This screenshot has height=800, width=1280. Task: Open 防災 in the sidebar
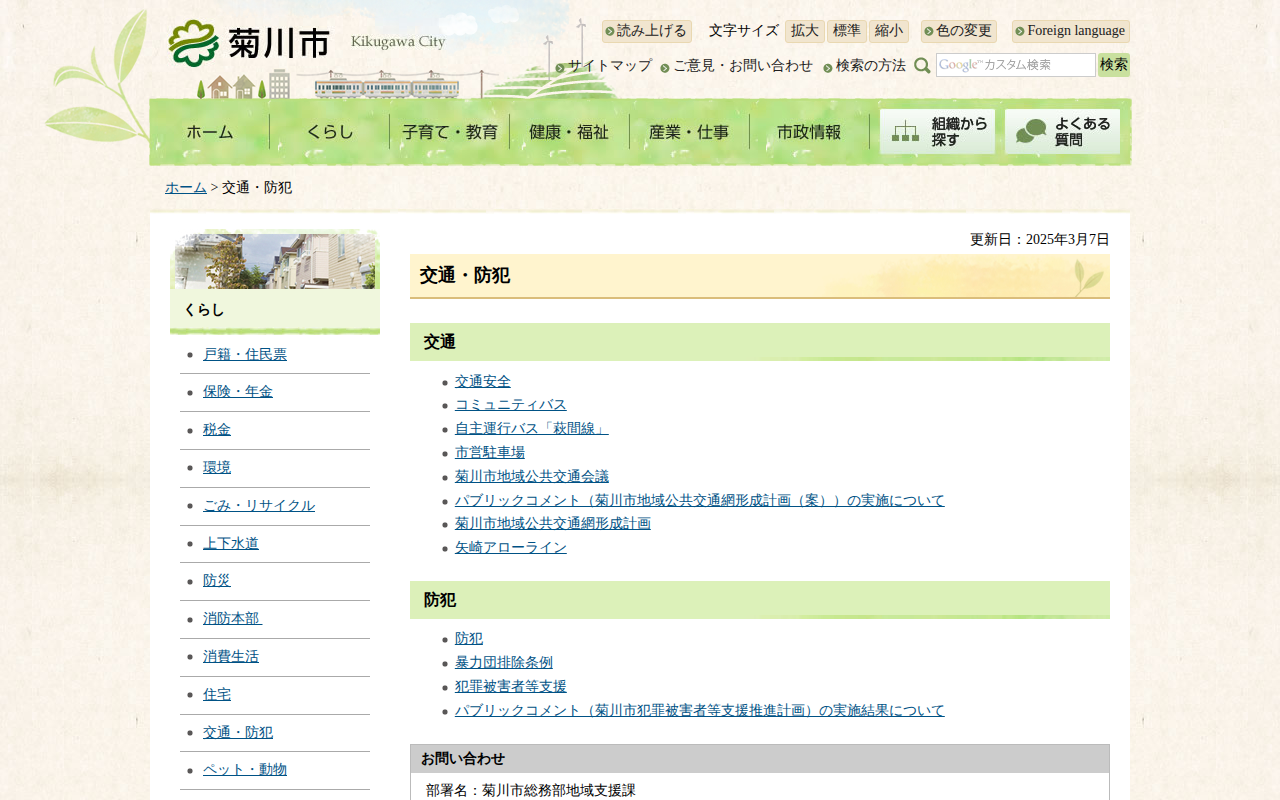coord(217,581)
